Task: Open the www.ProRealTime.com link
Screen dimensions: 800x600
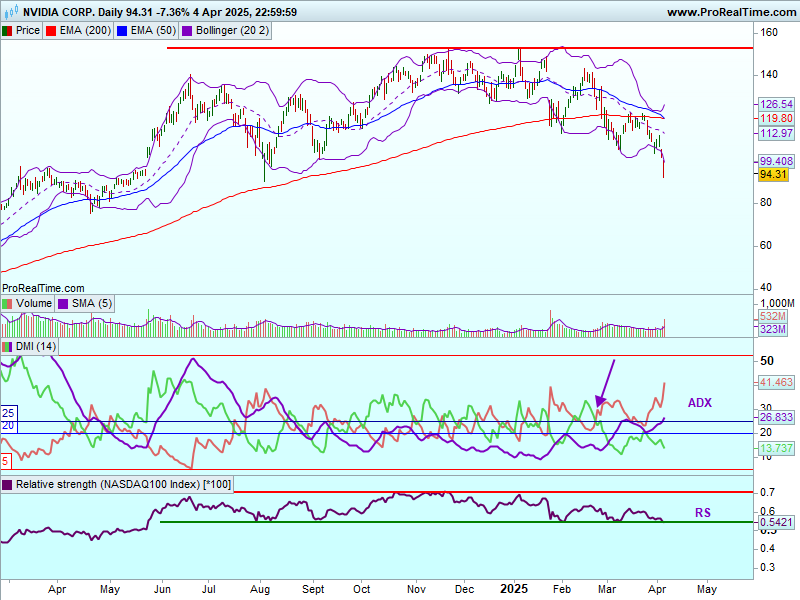Action: (x=732, y=12)
